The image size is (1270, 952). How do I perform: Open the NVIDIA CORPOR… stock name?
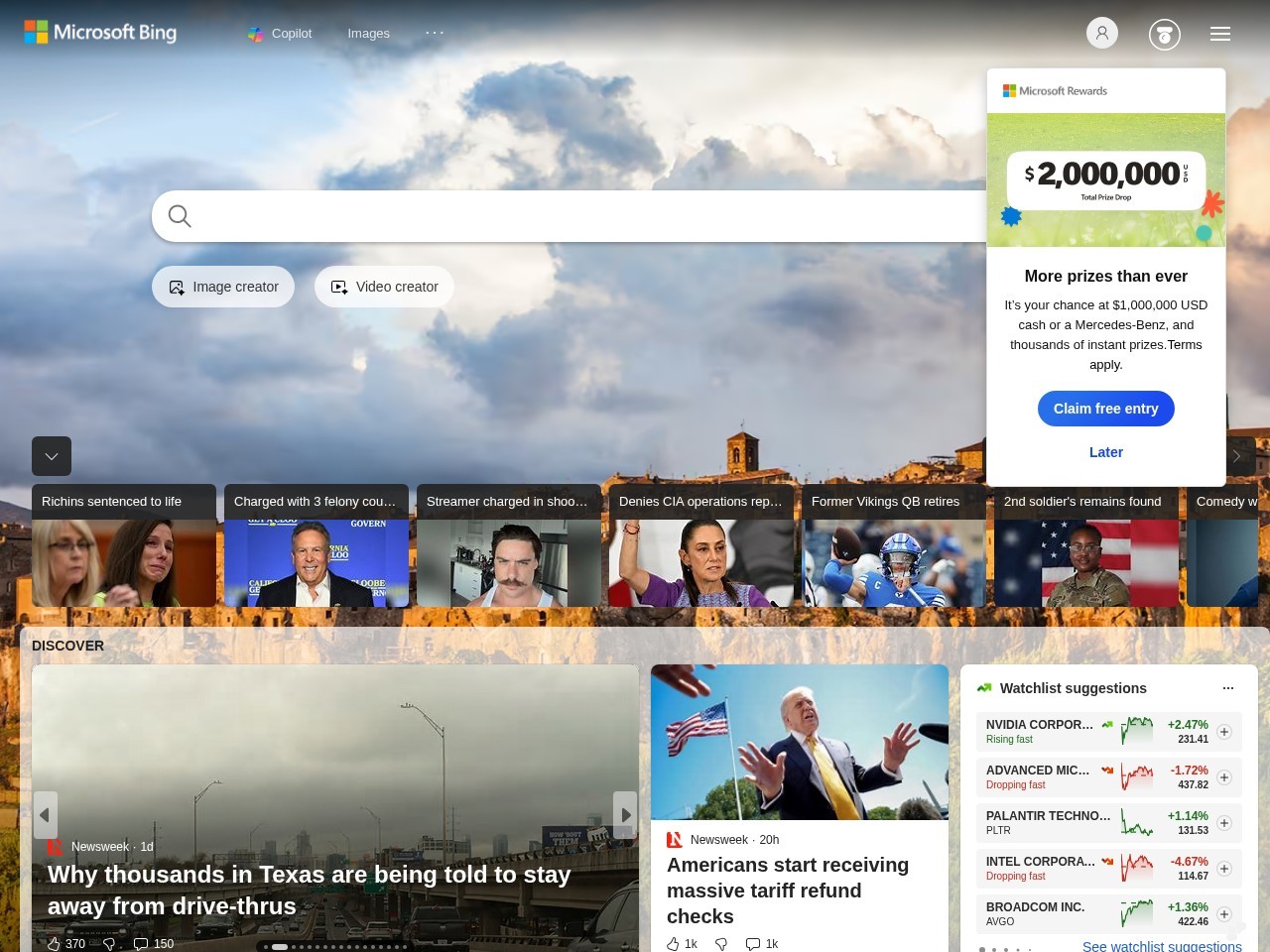1040,725
